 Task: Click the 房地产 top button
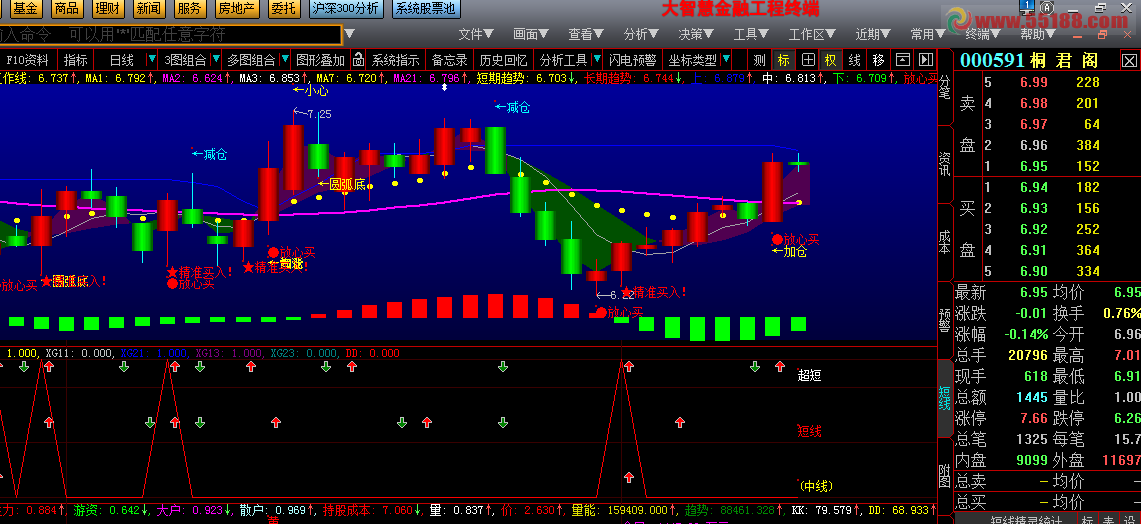(236, 9)
